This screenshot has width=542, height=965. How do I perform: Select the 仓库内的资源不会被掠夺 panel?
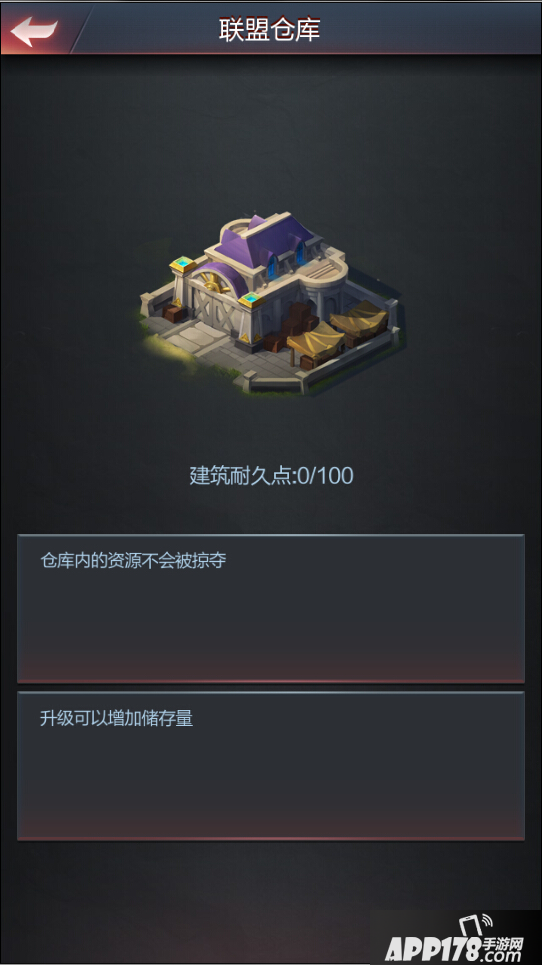click(x=271, y=609)
